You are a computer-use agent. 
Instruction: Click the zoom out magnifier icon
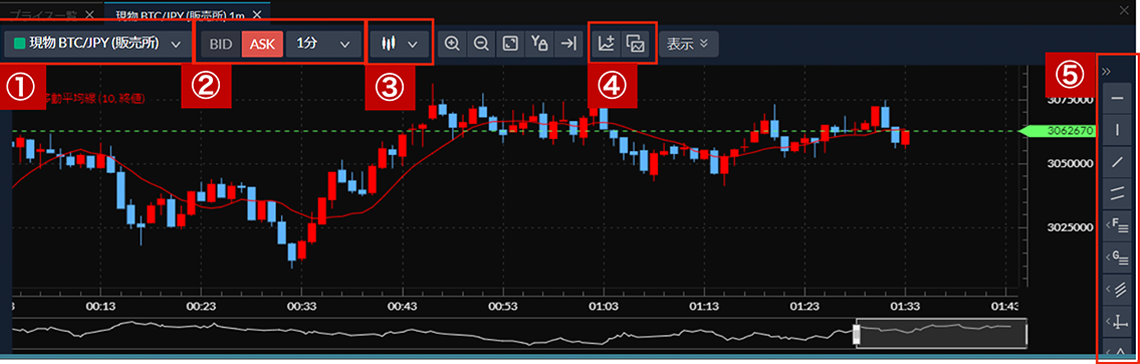coord(481,44)
